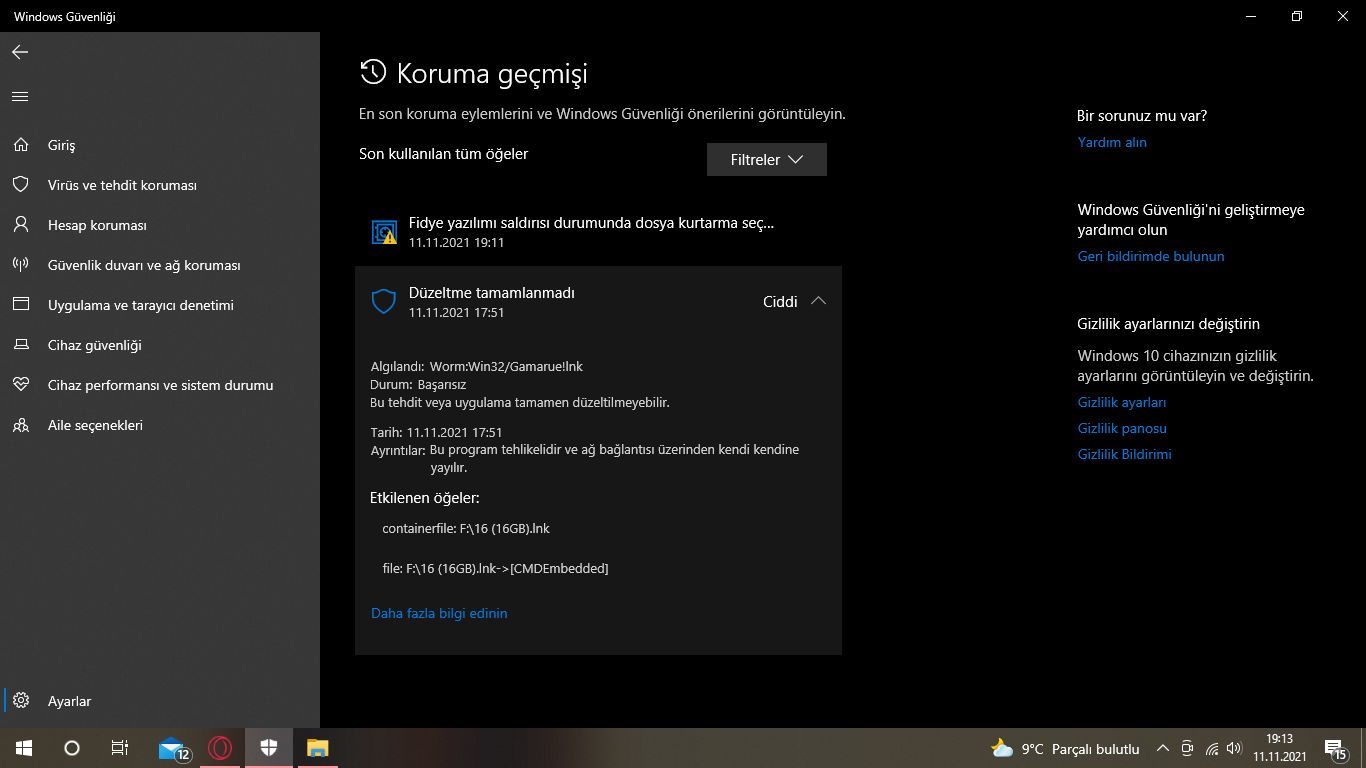Expand the Fidye yazılımı saldırısı history entry
The image size is (1366, 768).
[x=598, y=232]
